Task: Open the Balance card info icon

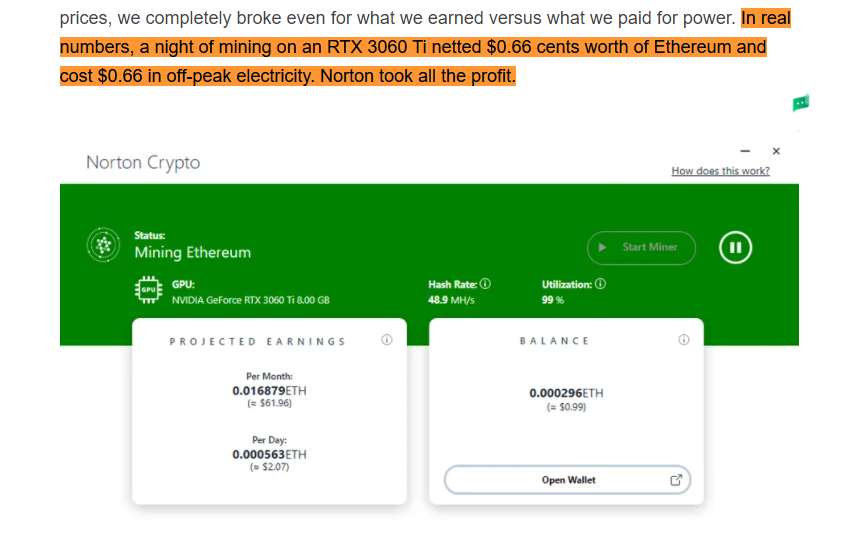Action: coord(684,340)
